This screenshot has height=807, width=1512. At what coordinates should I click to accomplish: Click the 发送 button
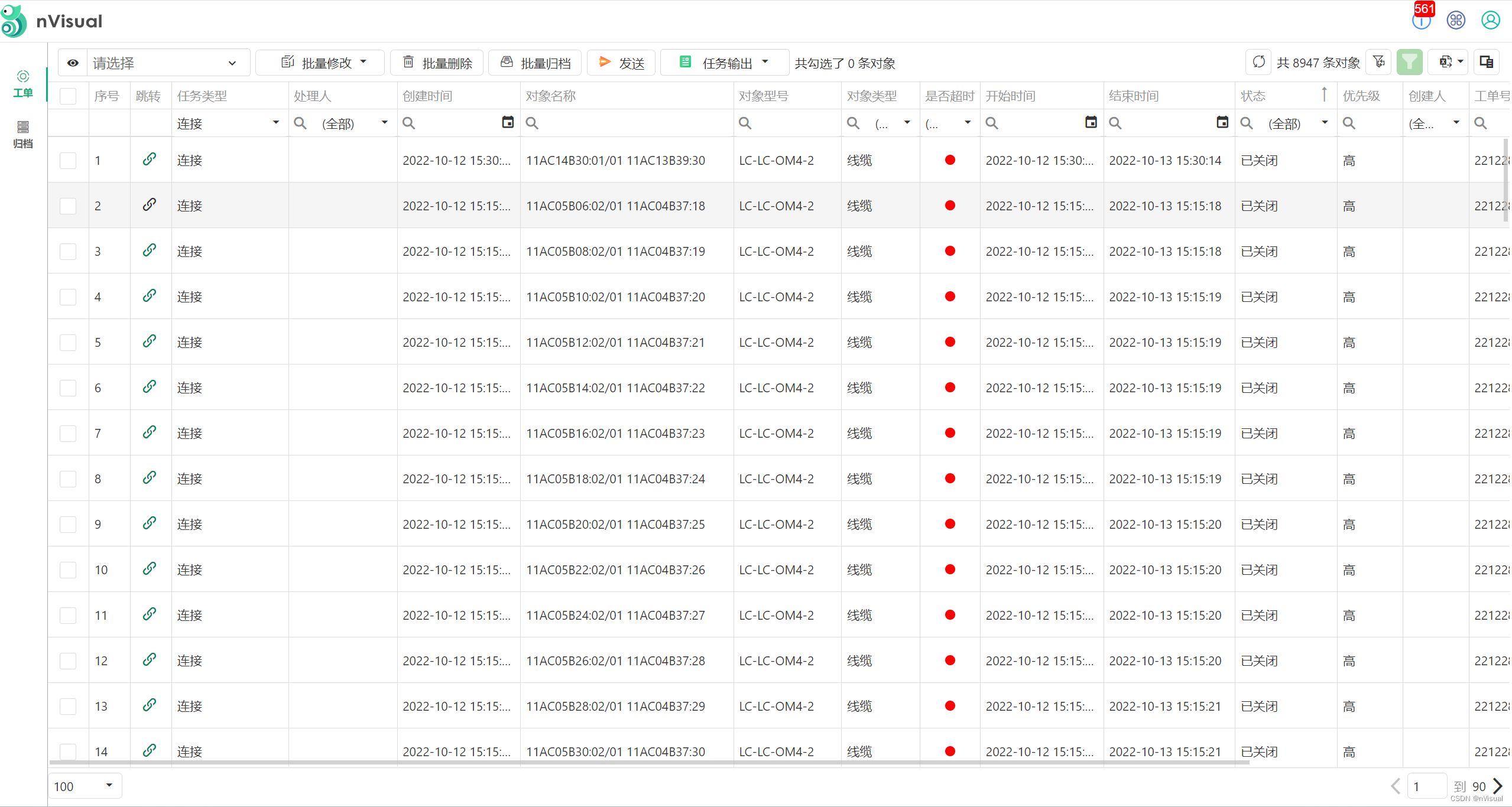(621, 63)
